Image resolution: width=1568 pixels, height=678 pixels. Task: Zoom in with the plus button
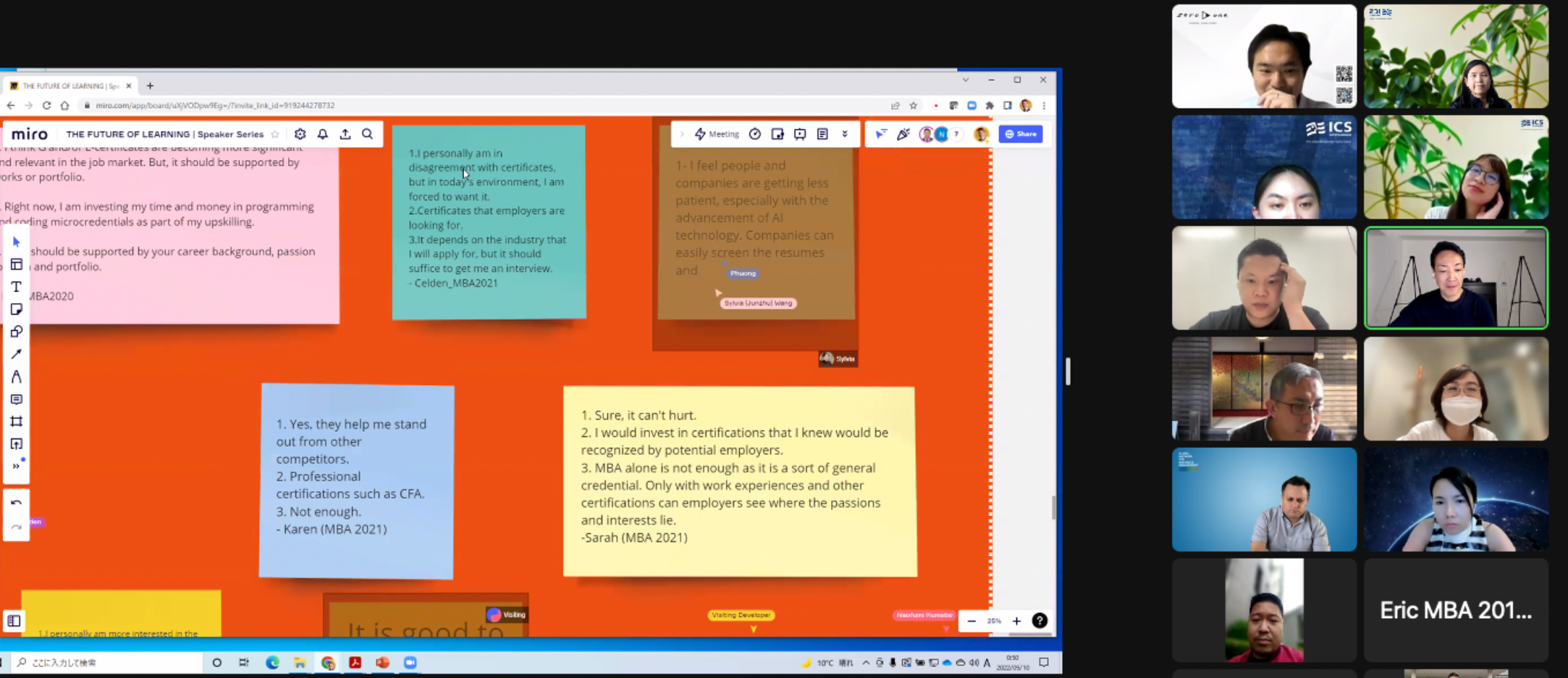click(x=1016, y=621)
